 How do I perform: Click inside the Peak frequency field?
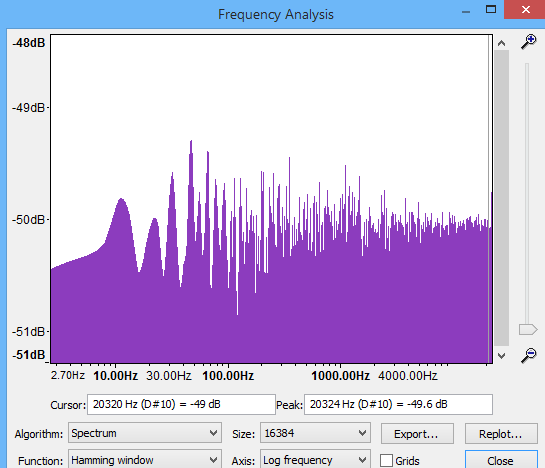tap(398, 404)
